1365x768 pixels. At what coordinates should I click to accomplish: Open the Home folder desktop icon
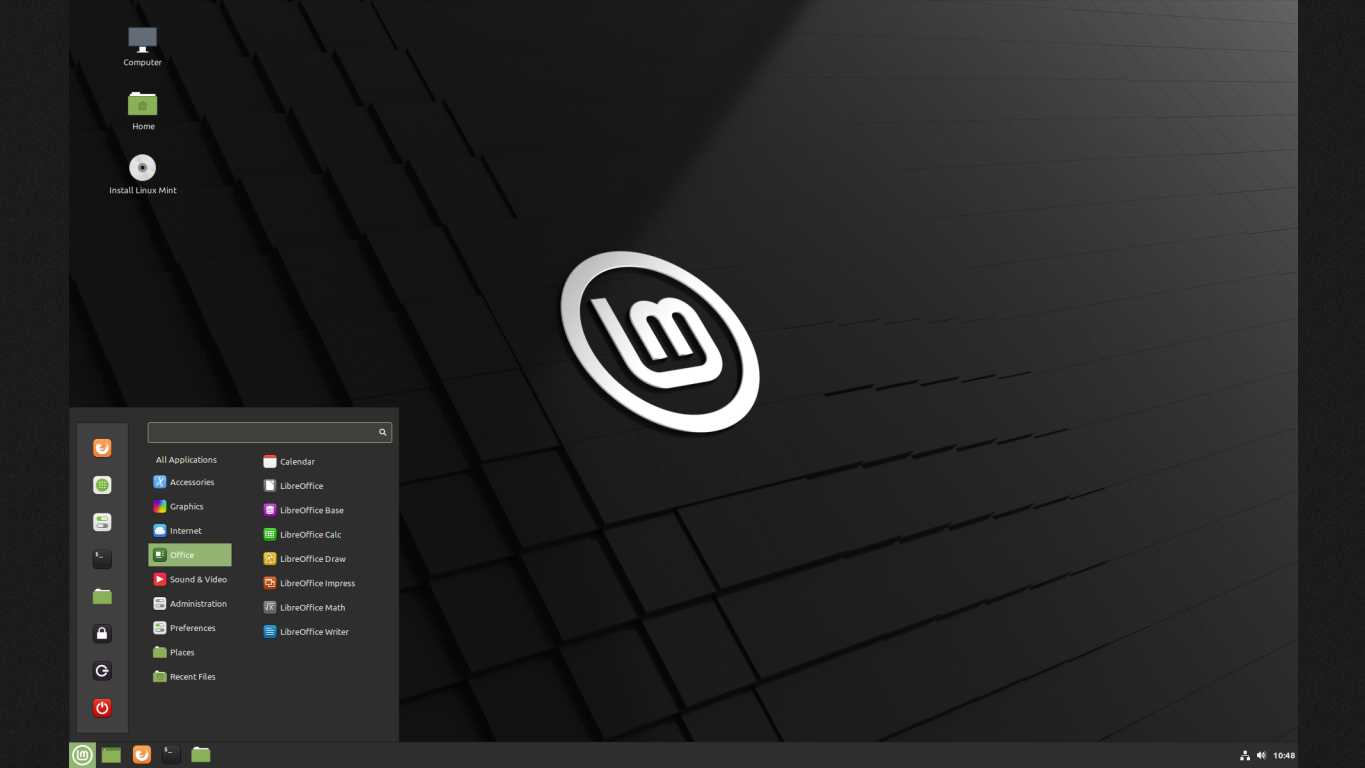[x=143, y=110]
